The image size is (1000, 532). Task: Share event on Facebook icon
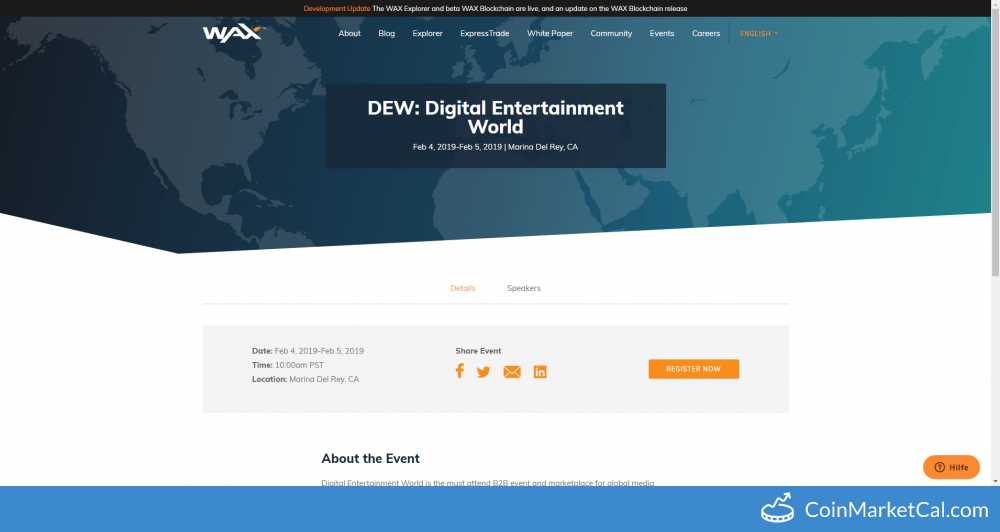(460, 371)
